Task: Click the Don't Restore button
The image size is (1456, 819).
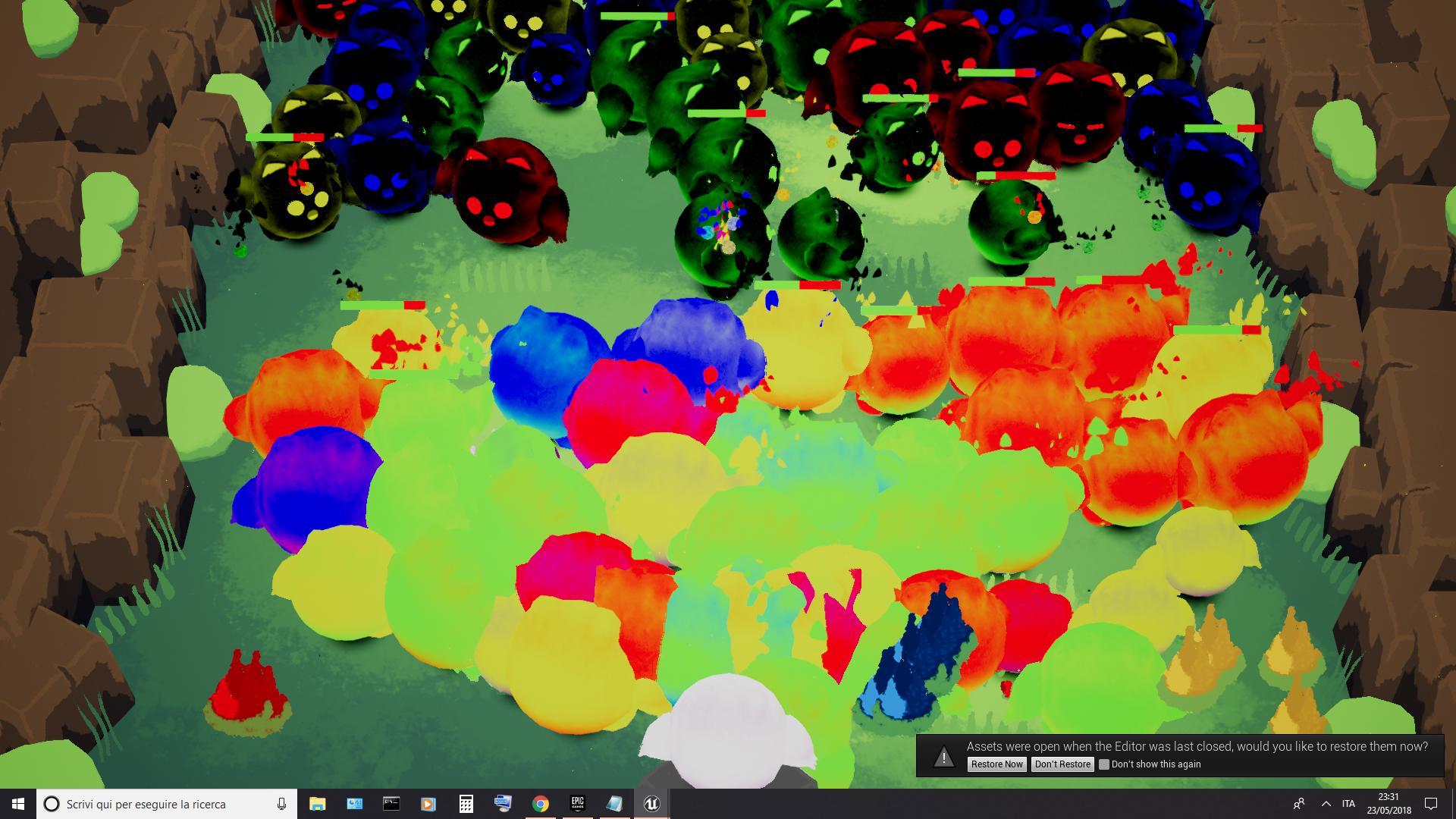Action: coord(1062,764)
